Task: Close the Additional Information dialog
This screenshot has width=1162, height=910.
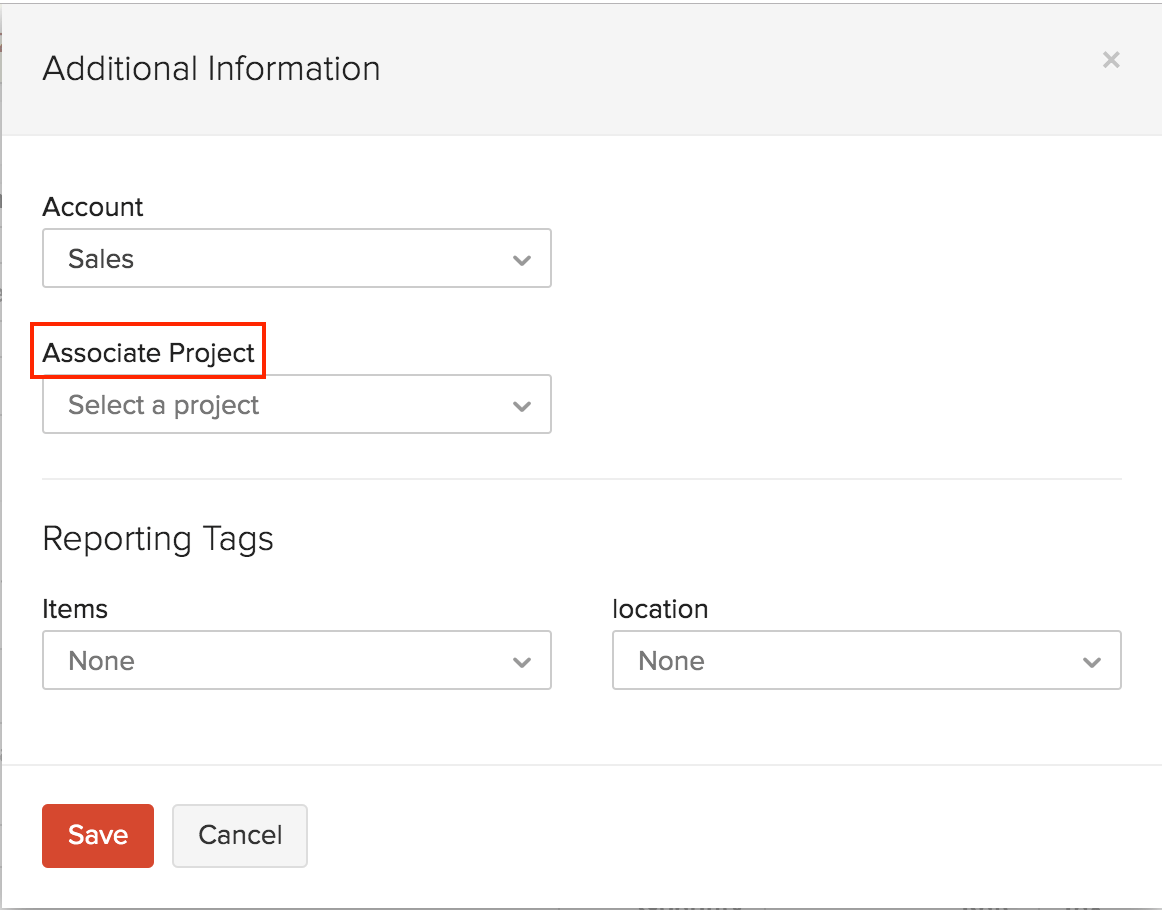Action: pos(1110,60)
